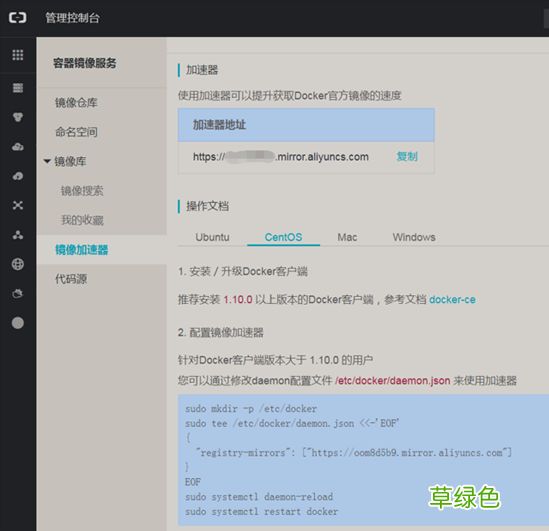Switch to the CentOS tab
The image size is (549, 531).
click(283, 237)
